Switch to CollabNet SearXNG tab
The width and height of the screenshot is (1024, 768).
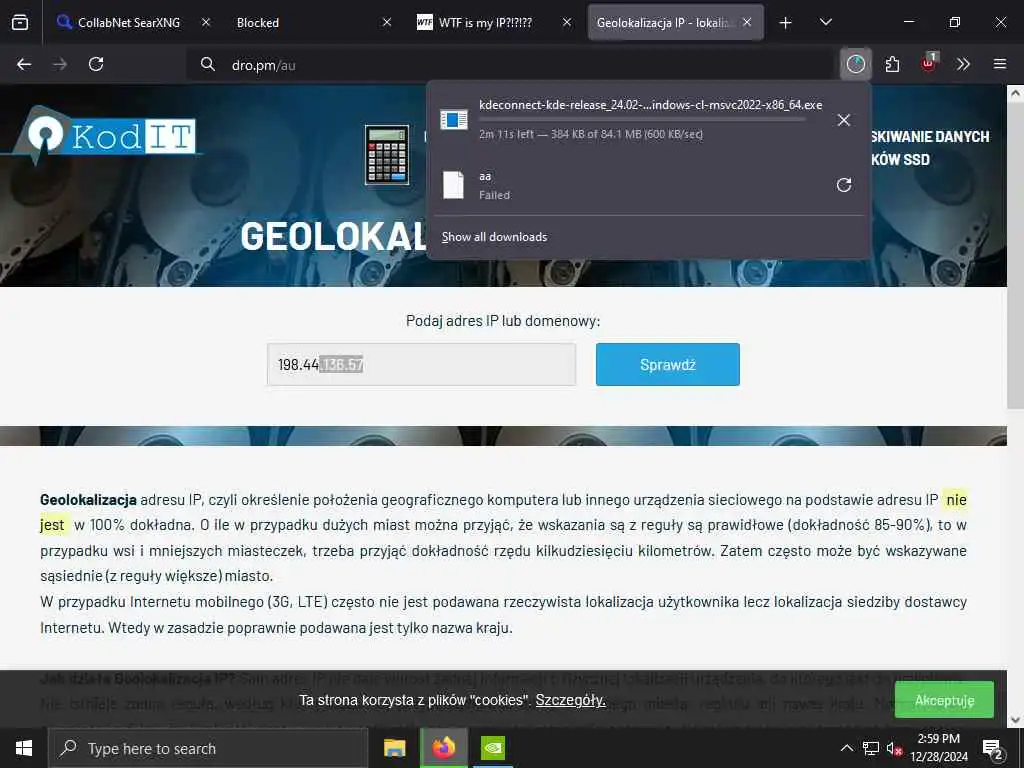[131, 23]
